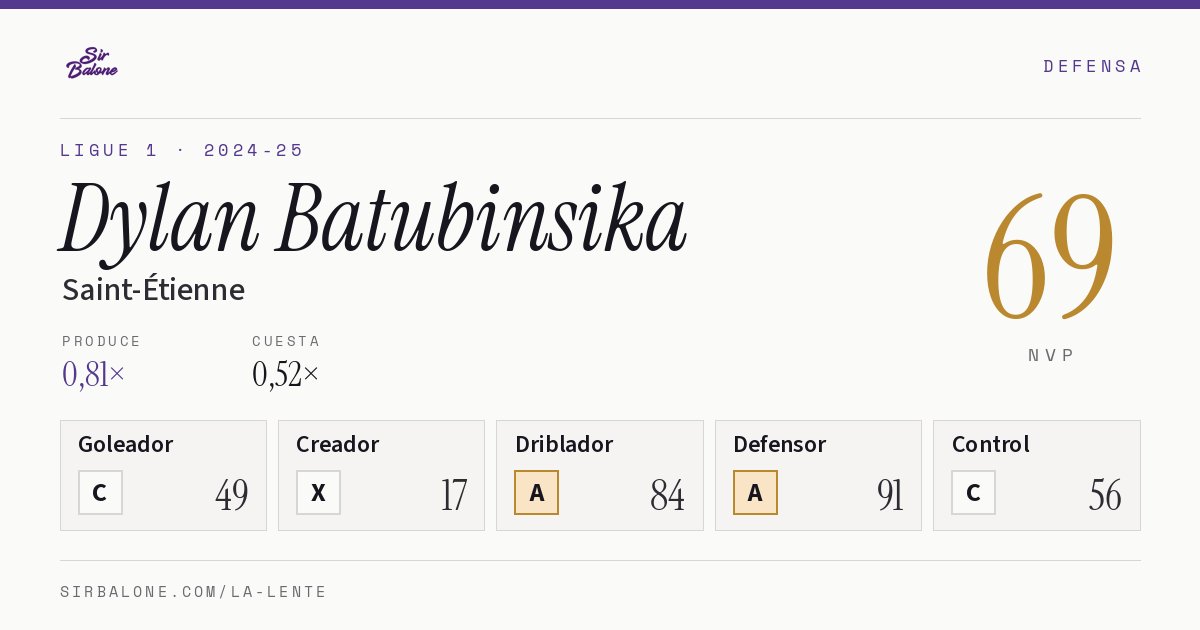Click the player name Dylan Batubinsika
Screen dimensions: 1200x630
click(x=374, y=218)
